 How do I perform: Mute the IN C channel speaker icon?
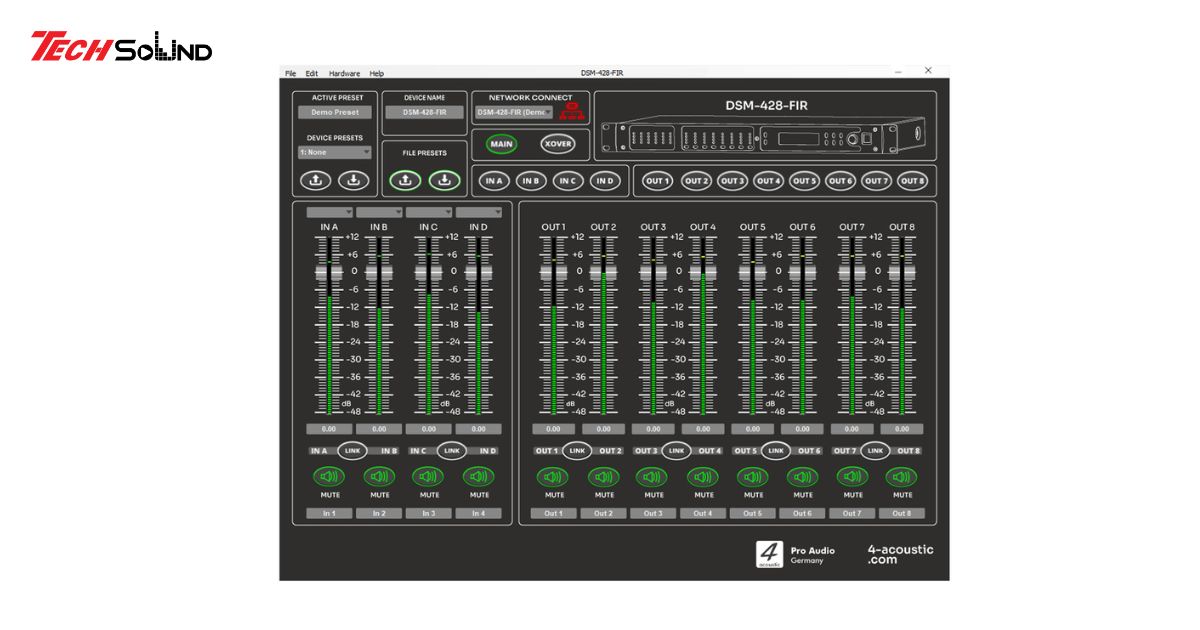428,477
